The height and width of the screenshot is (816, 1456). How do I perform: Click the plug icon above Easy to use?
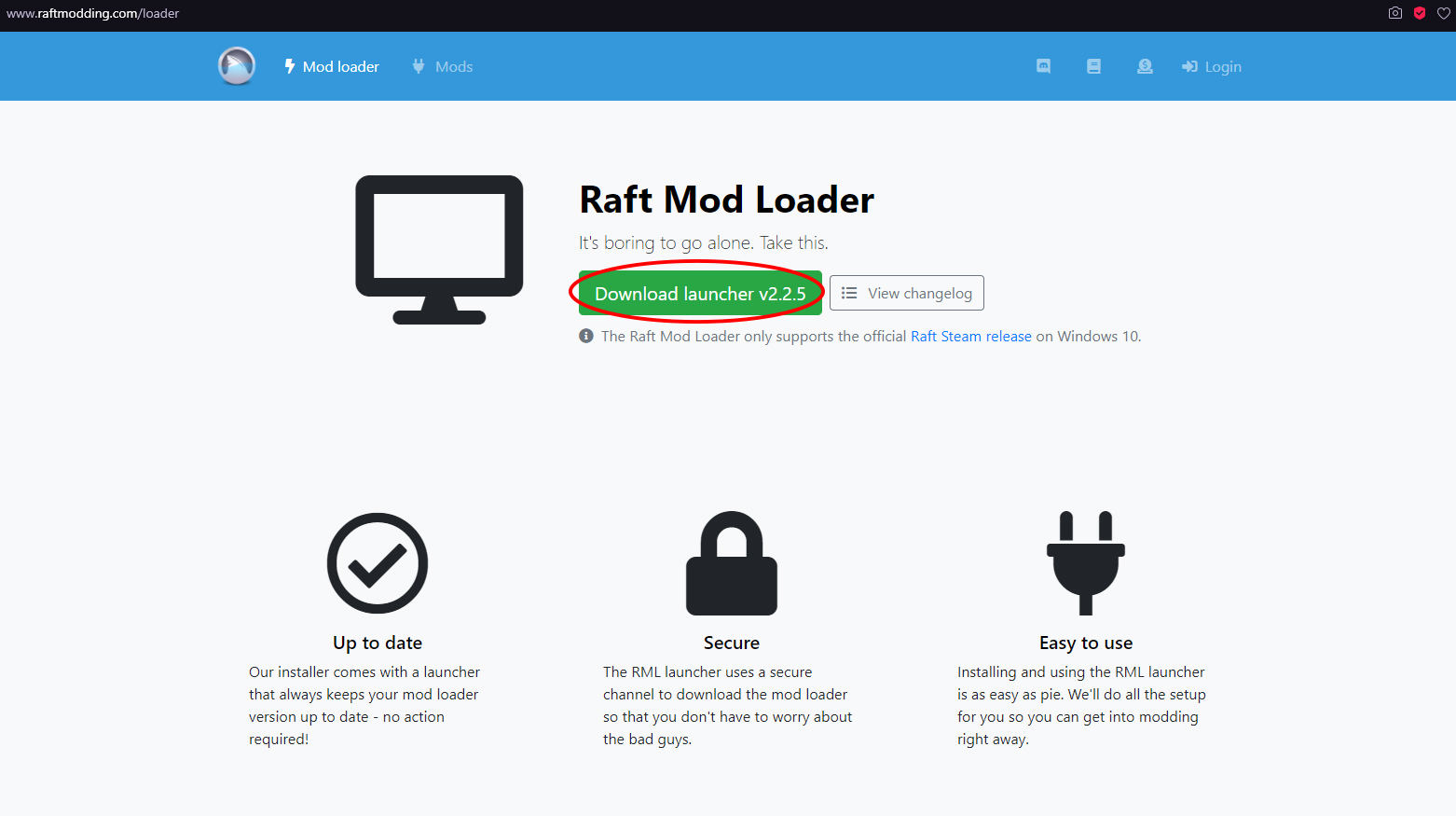(x=1086, y=563)
